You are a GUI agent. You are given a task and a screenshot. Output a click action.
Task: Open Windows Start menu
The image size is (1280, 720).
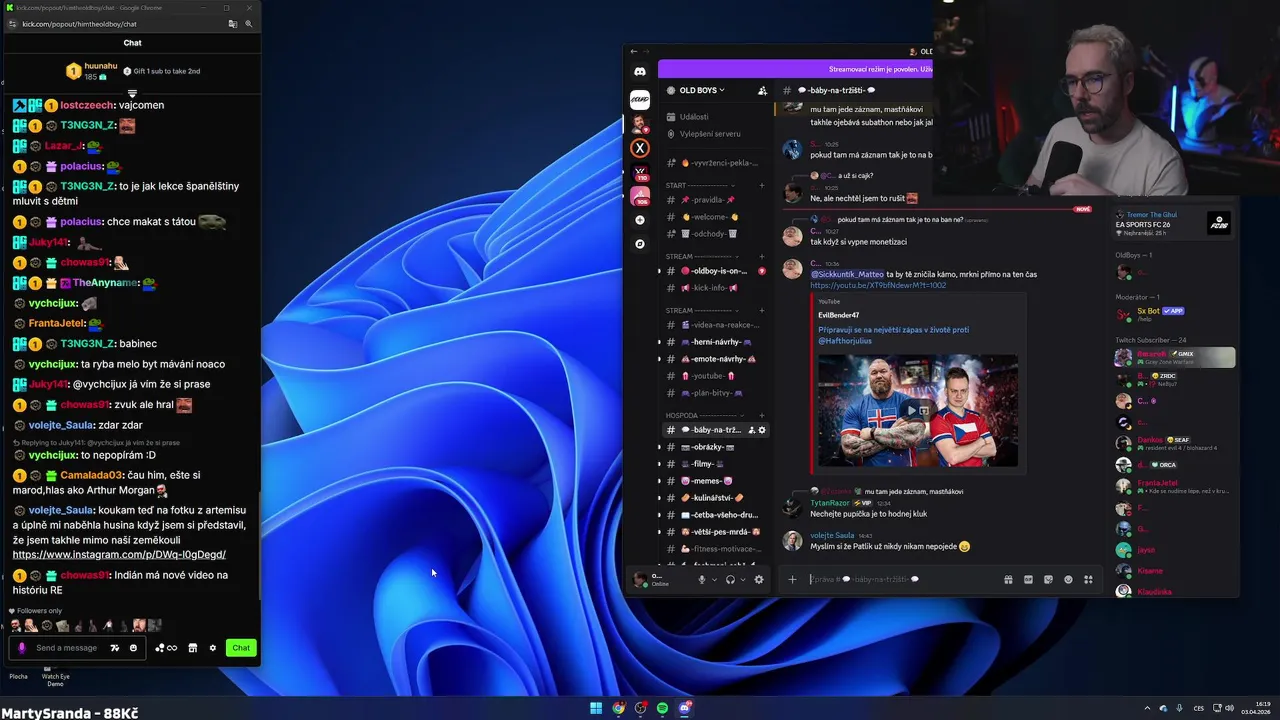click(x=596, y=708)
